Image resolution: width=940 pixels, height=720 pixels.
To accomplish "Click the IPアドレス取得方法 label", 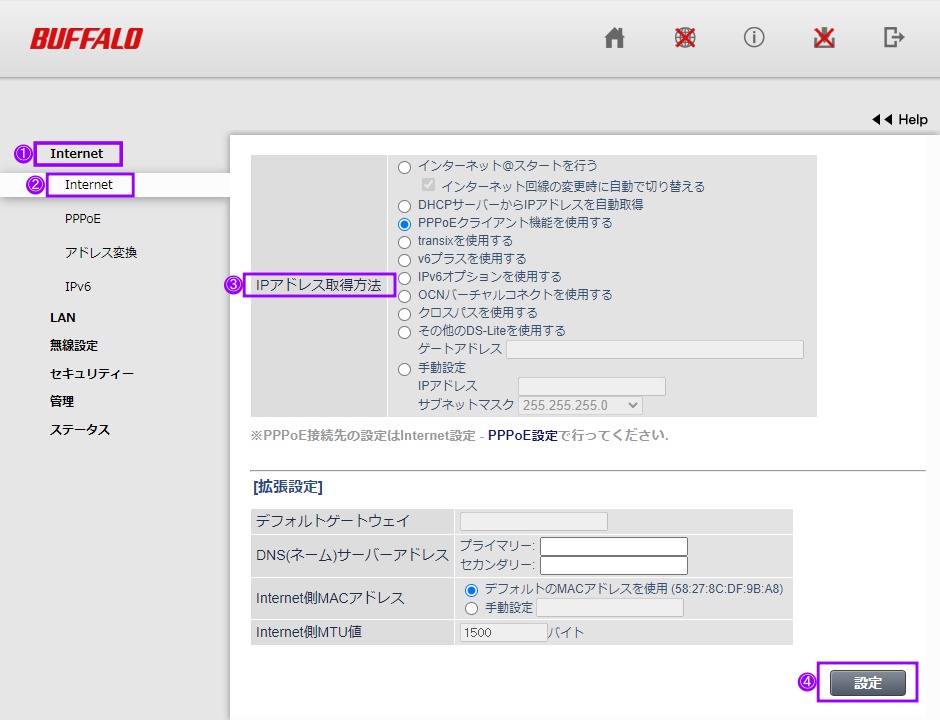I will 318,285.
